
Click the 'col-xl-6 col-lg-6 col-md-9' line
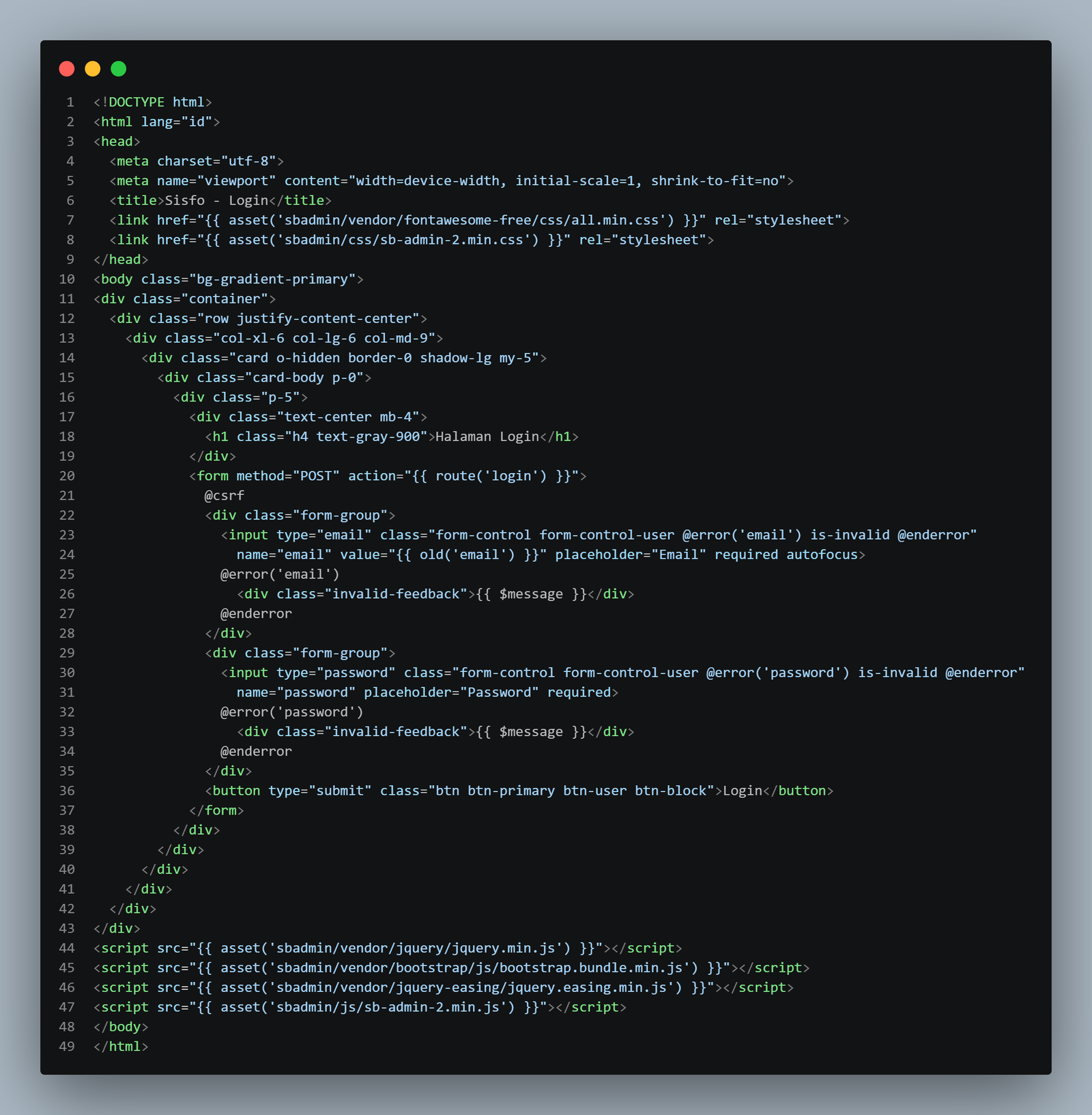285,339
